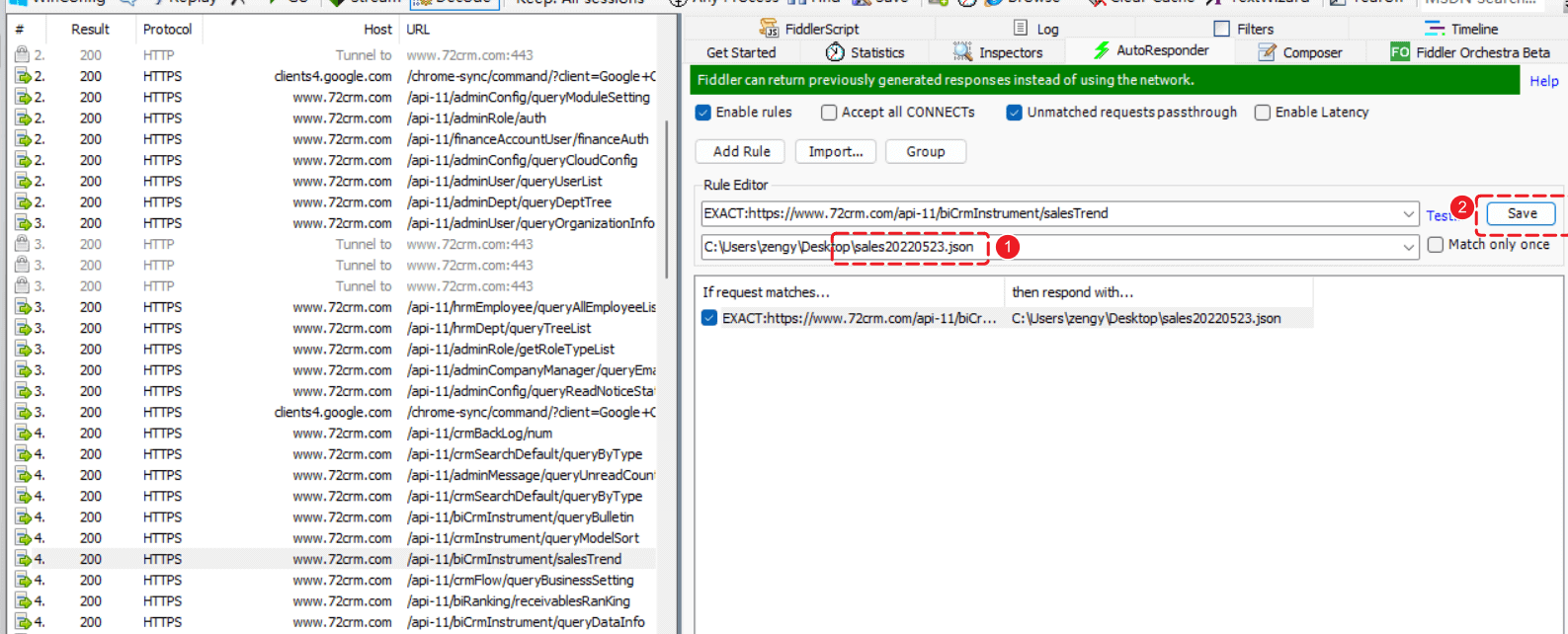Expand the EXACT match rule dropdown
Screen dimensions: 1568x634
(x=1409, y=213)
